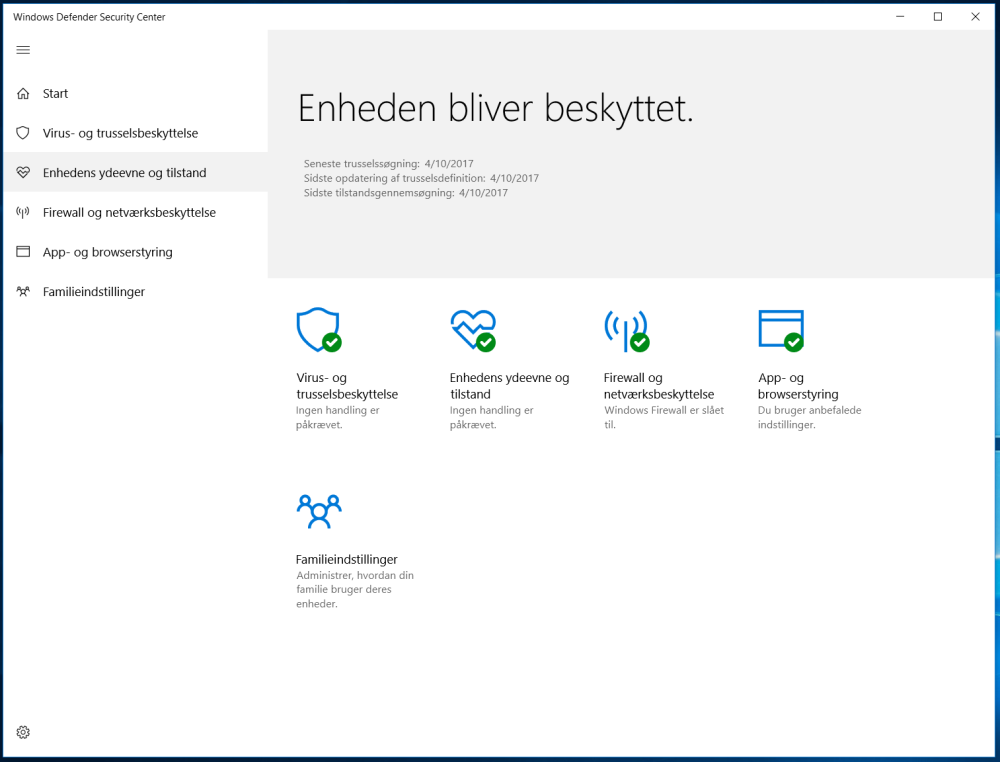
Task: Open the Enhedens ydeevne og tilstand tile title
Action: tap(510, 386)
